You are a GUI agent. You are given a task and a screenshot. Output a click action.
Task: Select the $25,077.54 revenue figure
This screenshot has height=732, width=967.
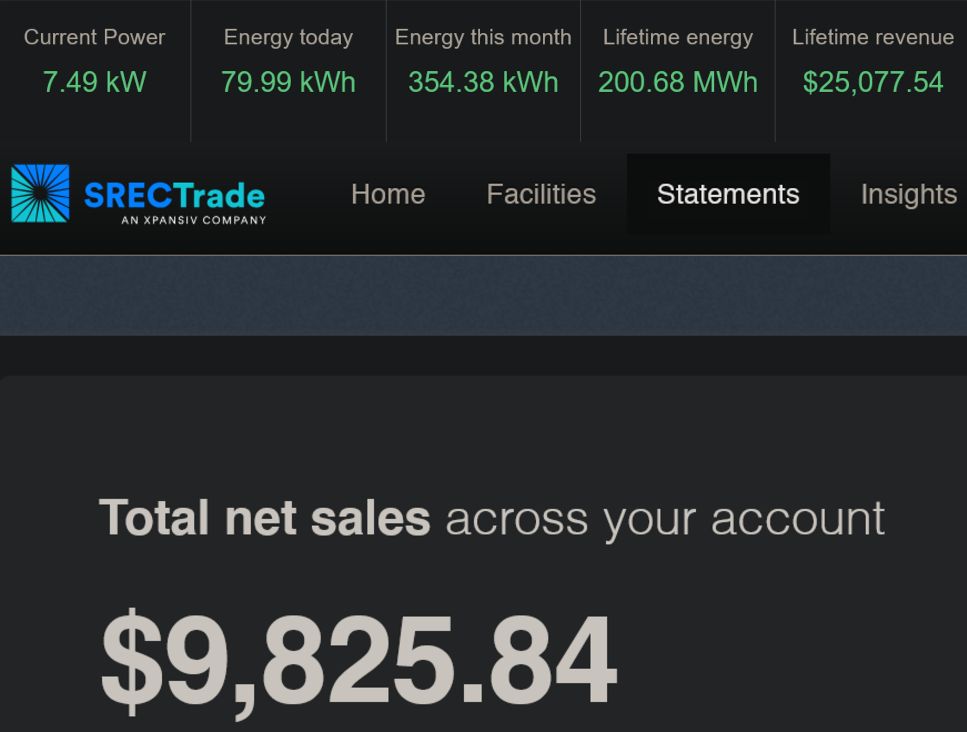tap(873, 82)
